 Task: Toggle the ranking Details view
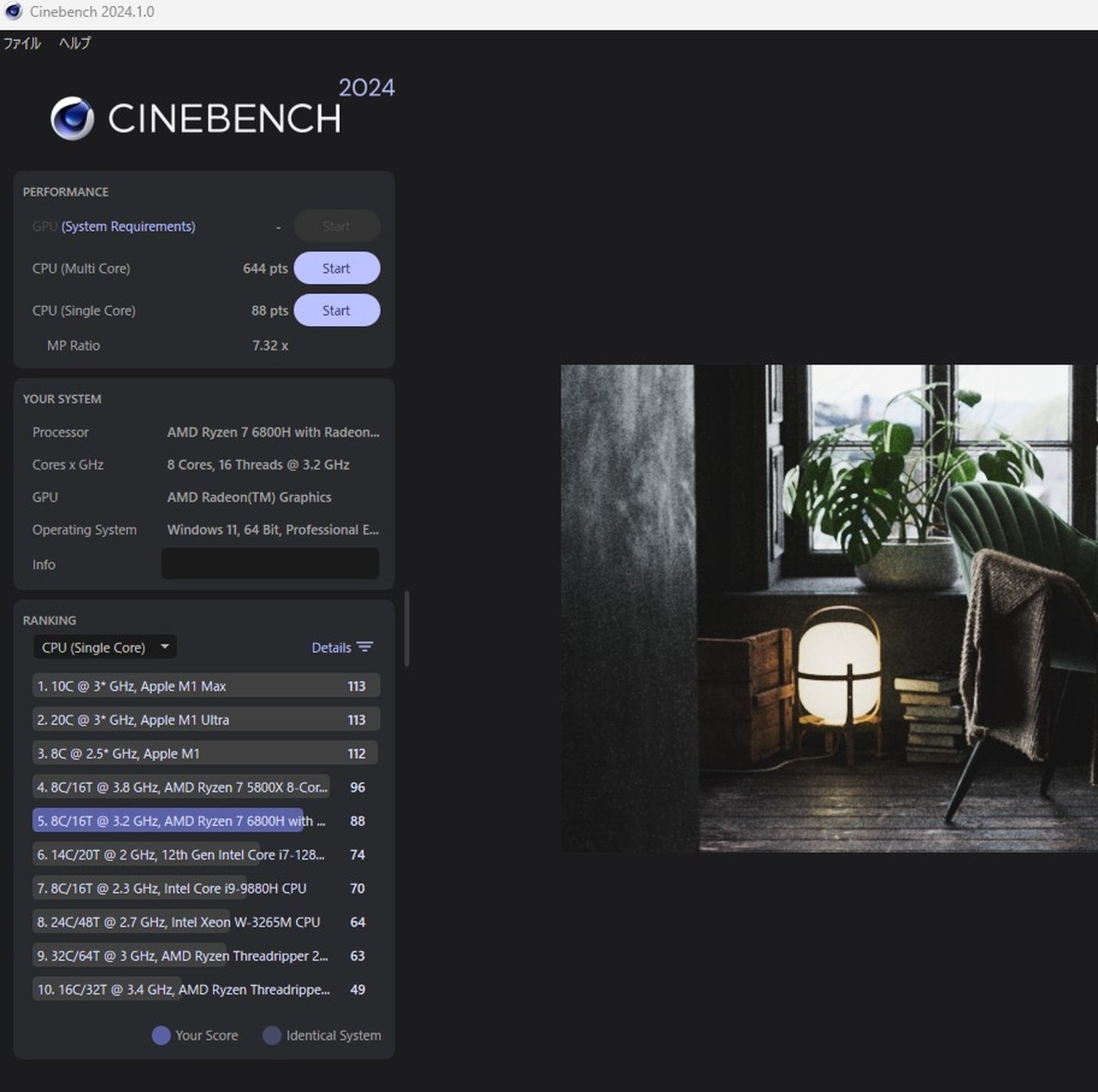(x=331, y=648)
